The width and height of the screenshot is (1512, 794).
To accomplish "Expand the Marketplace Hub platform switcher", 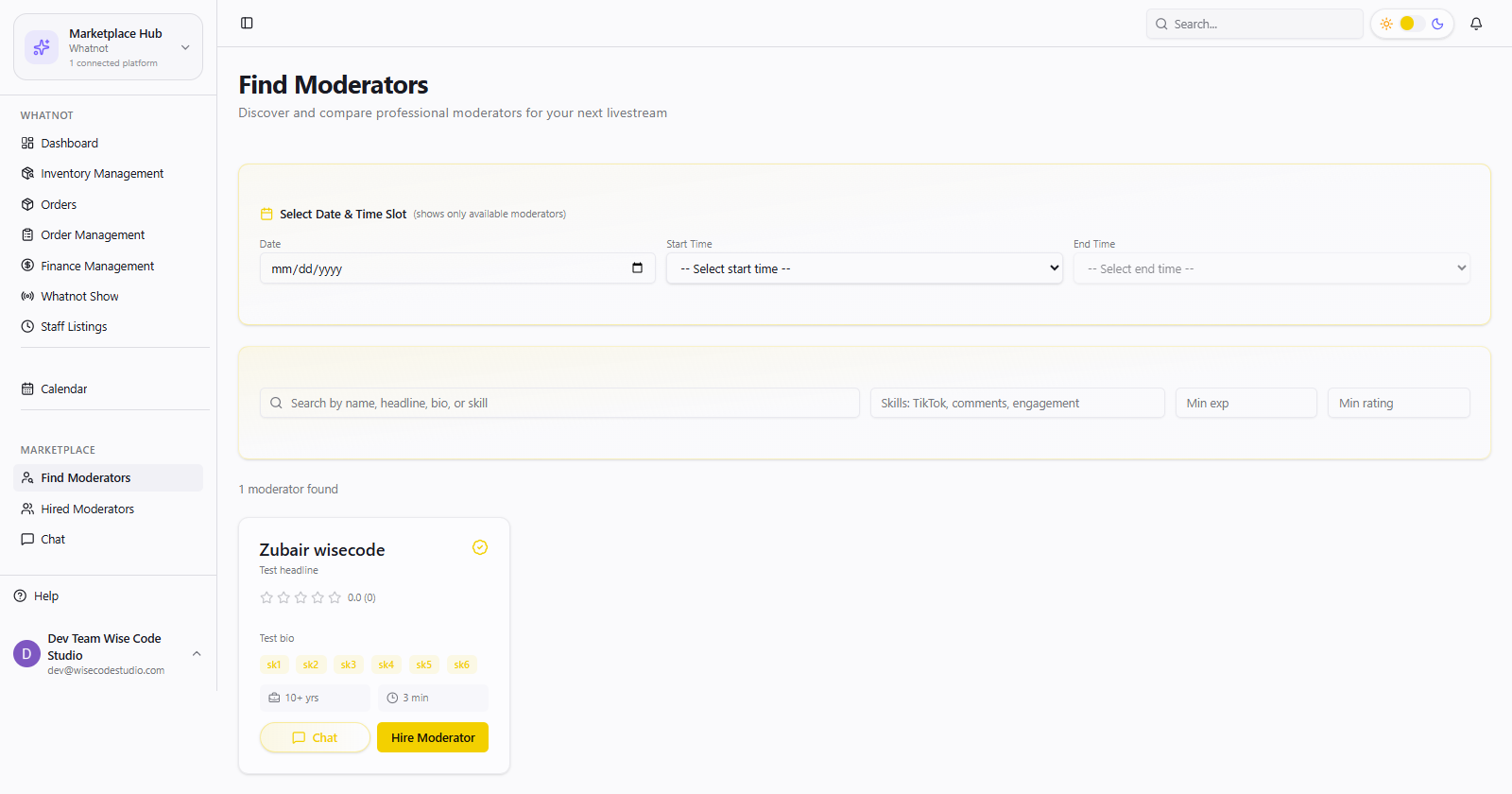I will (x=185, y=47).
